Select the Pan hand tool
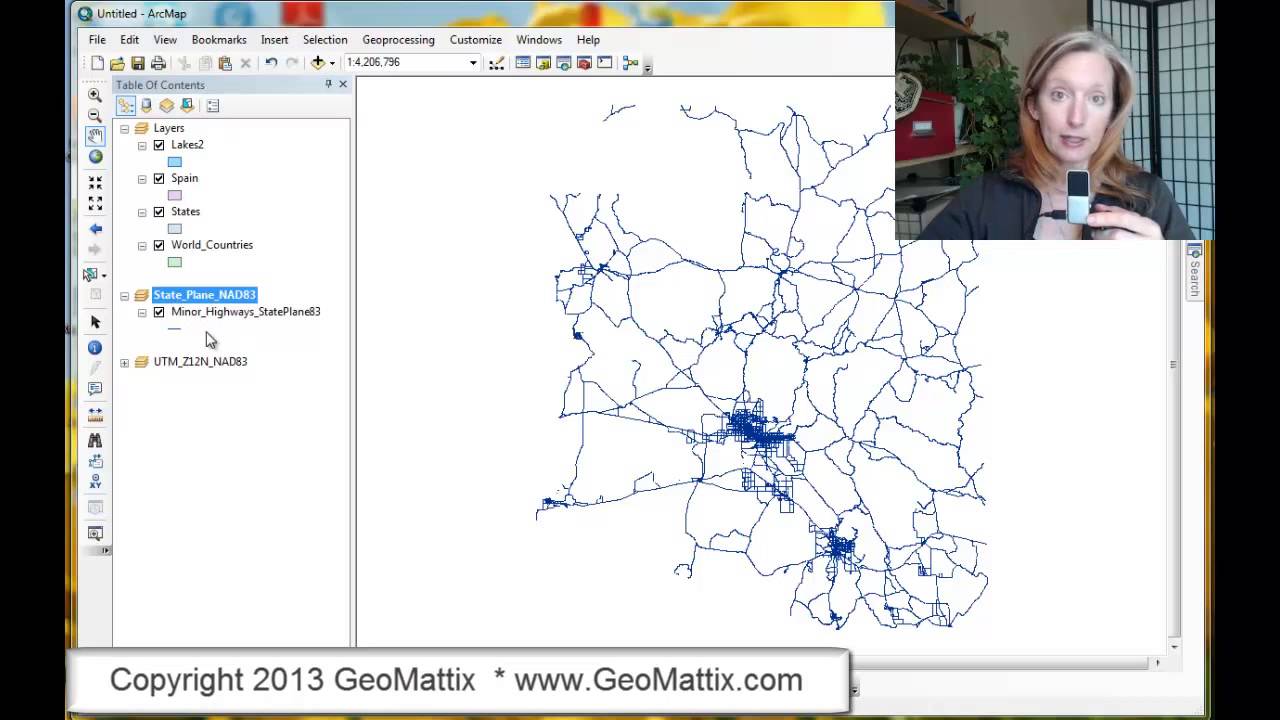The height and width of the screenshot is (720, 1280). click(95, 136)
